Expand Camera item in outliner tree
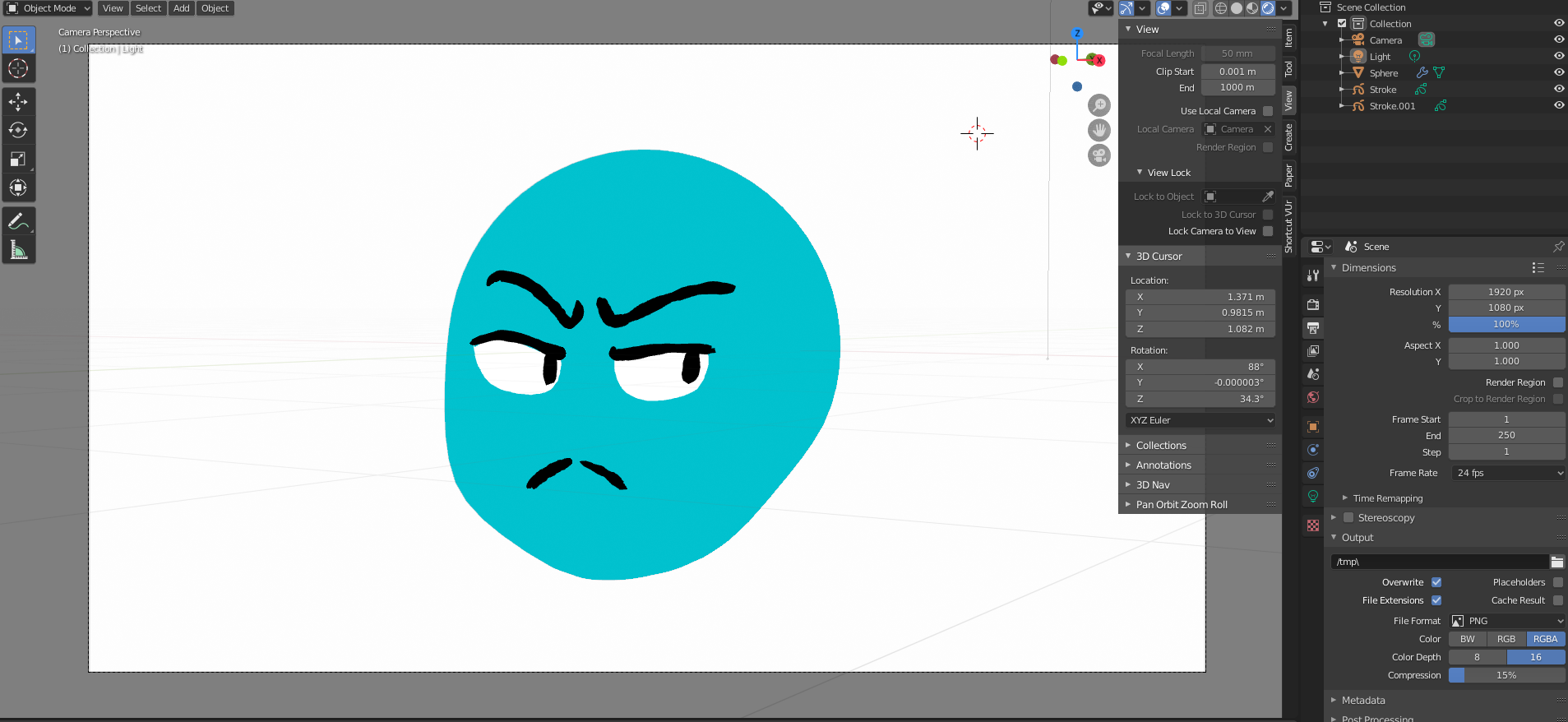The height and width of the screenshot is (722, 1568). [x=1342, y=40]
